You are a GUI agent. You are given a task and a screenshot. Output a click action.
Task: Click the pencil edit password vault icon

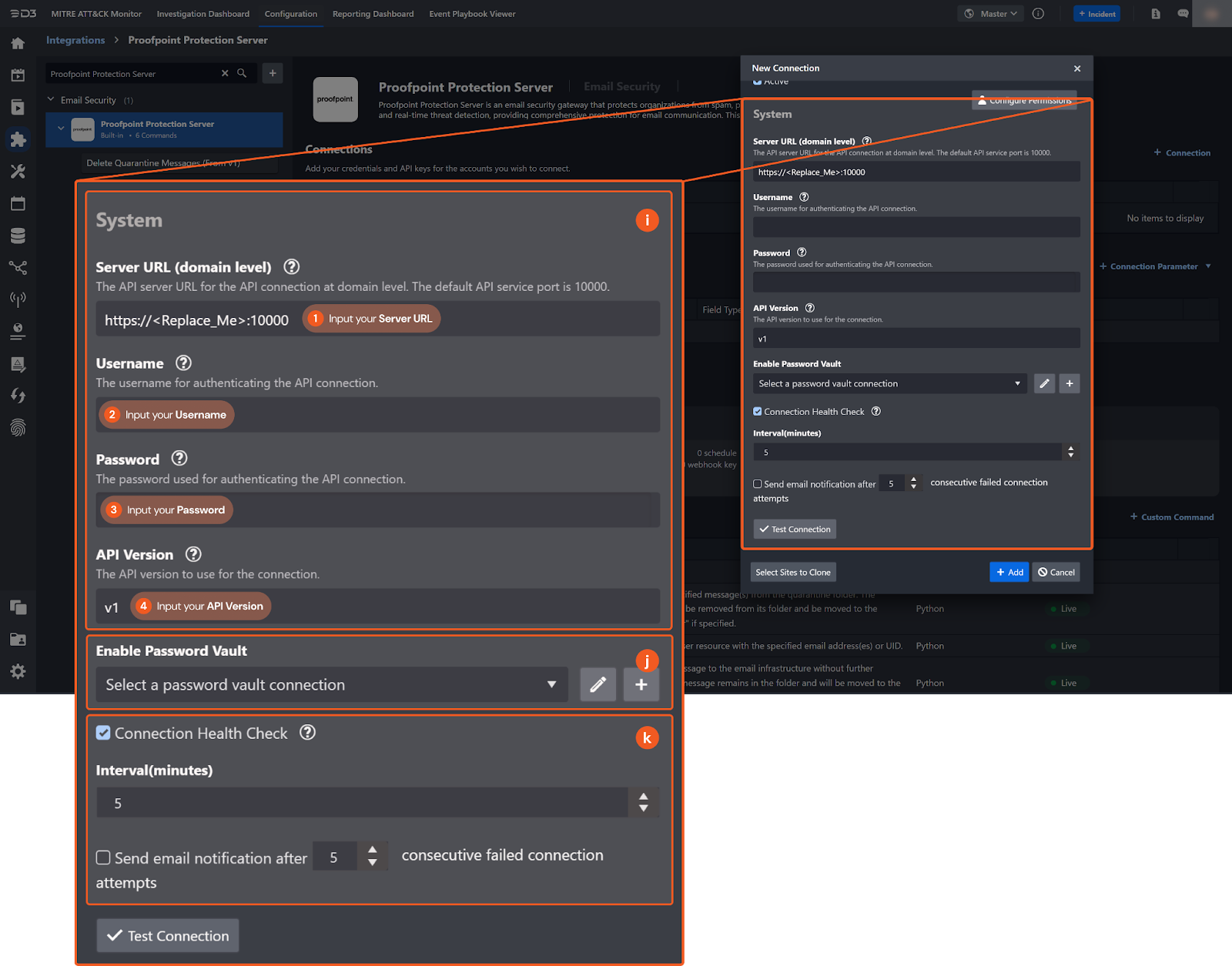click(x=1044, y=383)
